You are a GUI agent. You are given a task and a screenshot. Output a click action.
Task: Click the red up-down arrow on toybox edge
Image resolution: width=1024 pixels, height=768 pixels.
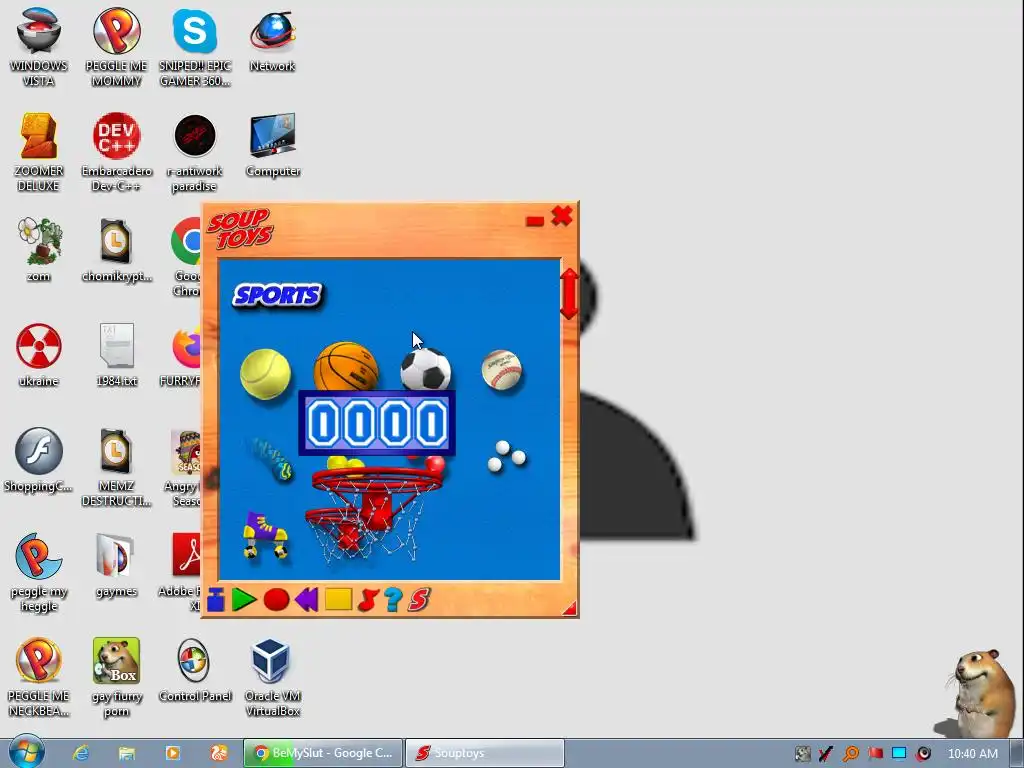(569, 294)
